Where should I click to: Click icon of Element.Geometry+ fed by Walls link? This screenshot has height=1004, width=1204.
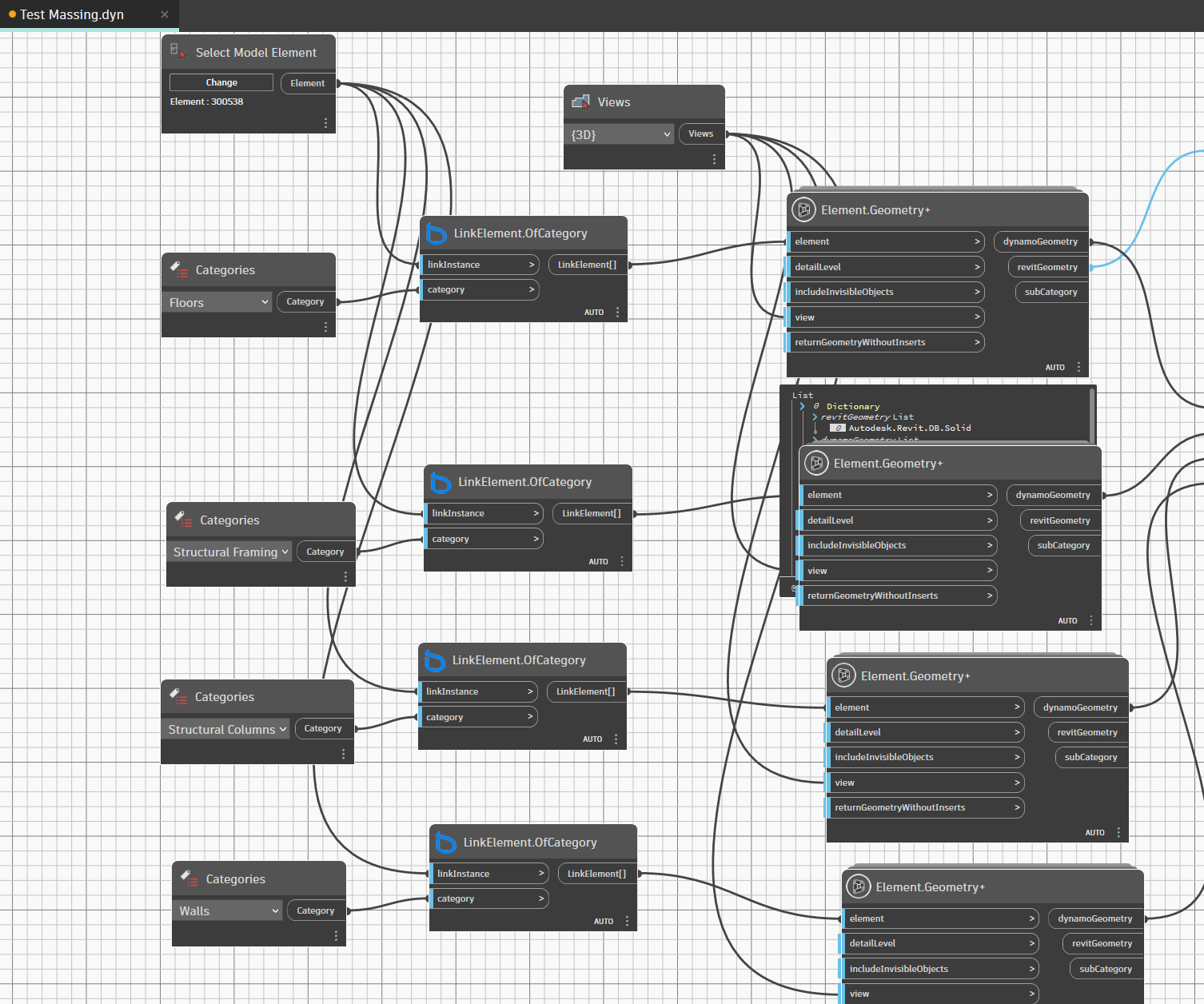tap(858, 886)
